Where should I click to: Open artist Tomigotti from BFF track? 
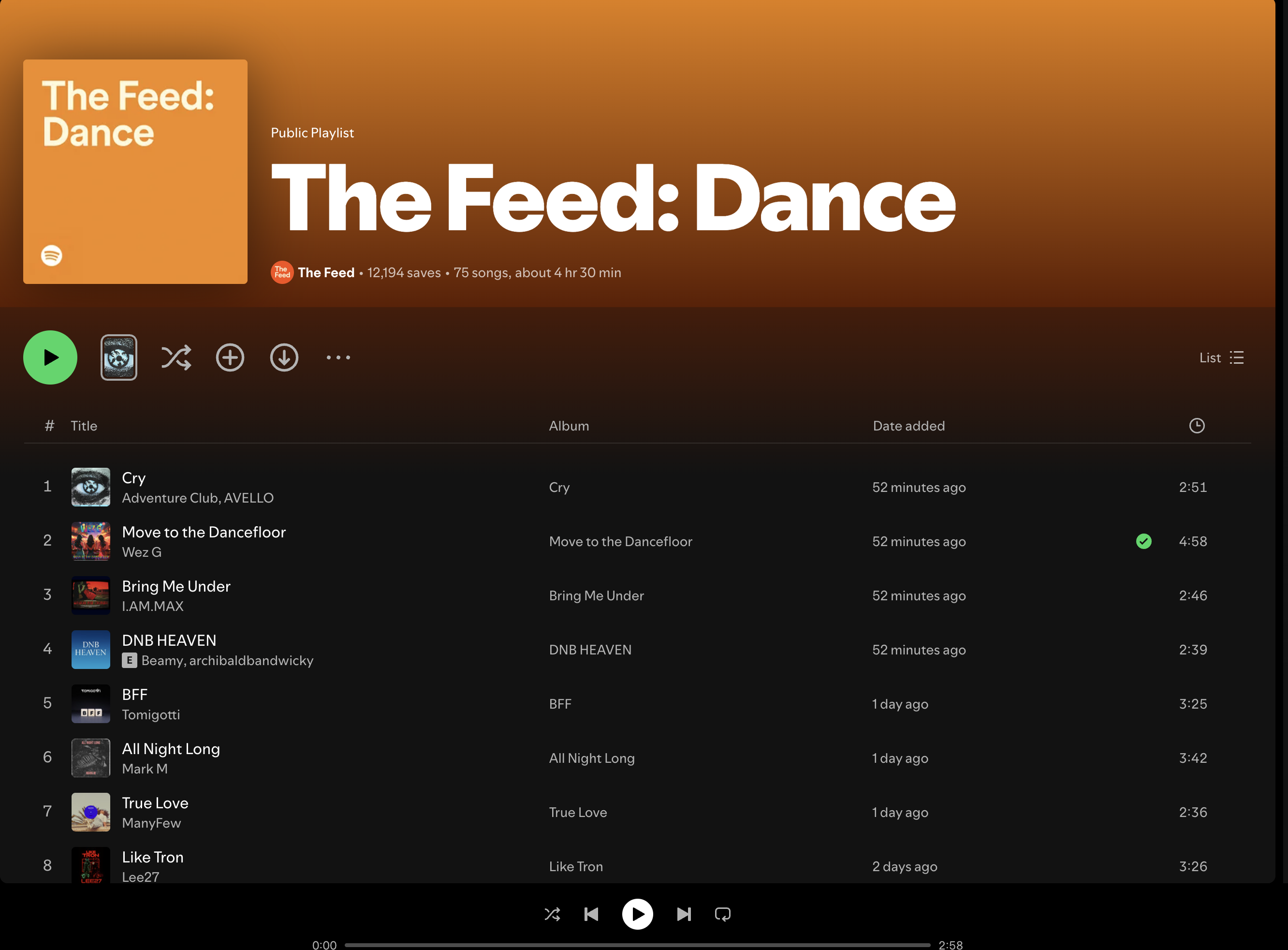click(150, 715)
